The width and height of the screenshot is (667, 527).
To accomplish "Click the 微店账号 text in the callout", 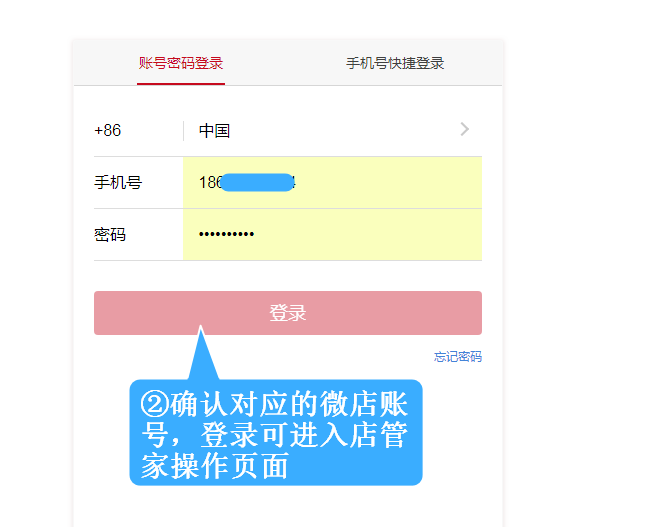I will 364,404.
